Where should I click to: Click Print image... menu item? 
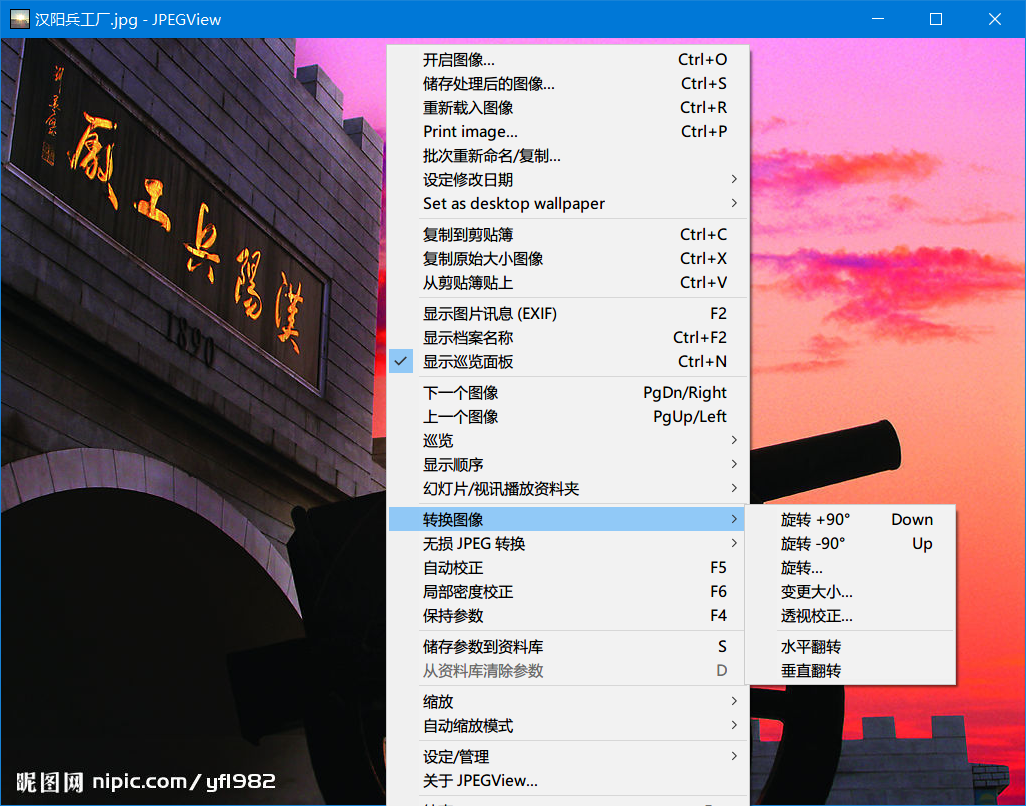pyautogui.click(x=470, y=132)
